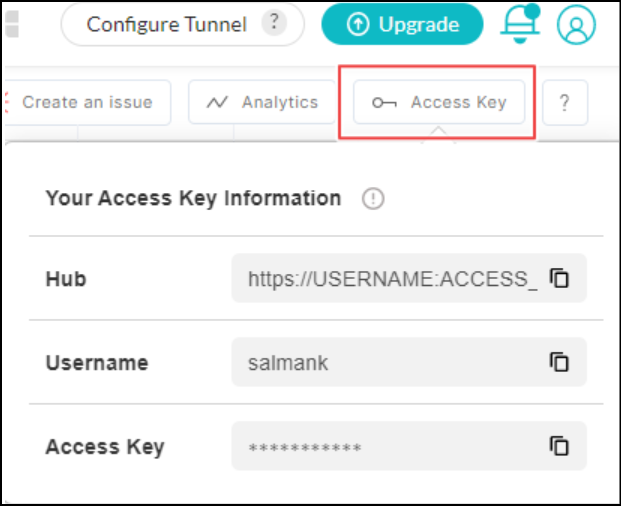Click the info icon beside Access Key Information
Screen dimensions: 621x506
pos(373,199)
